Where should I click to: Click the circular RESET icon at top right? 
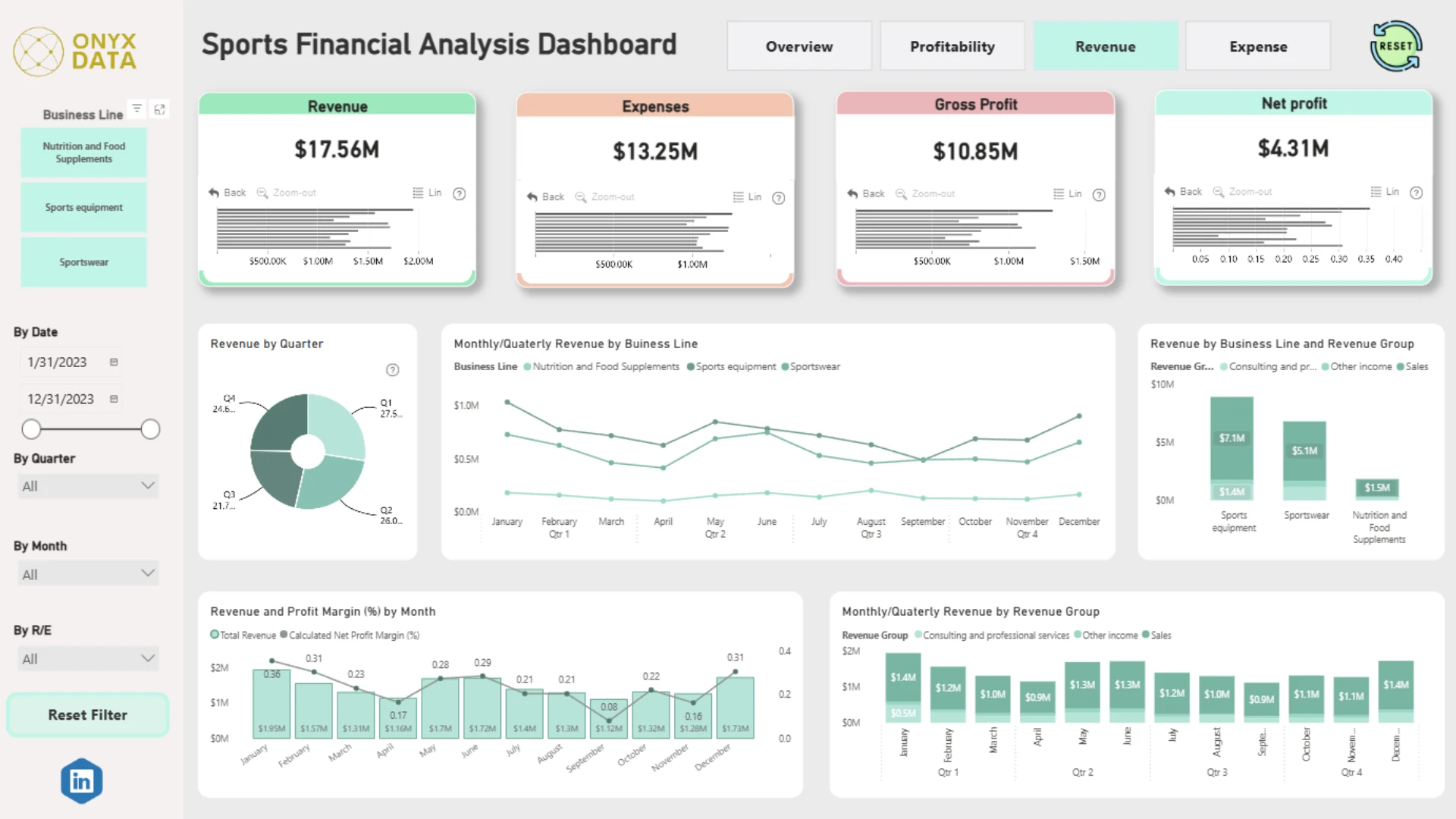tap(1395, 46)
